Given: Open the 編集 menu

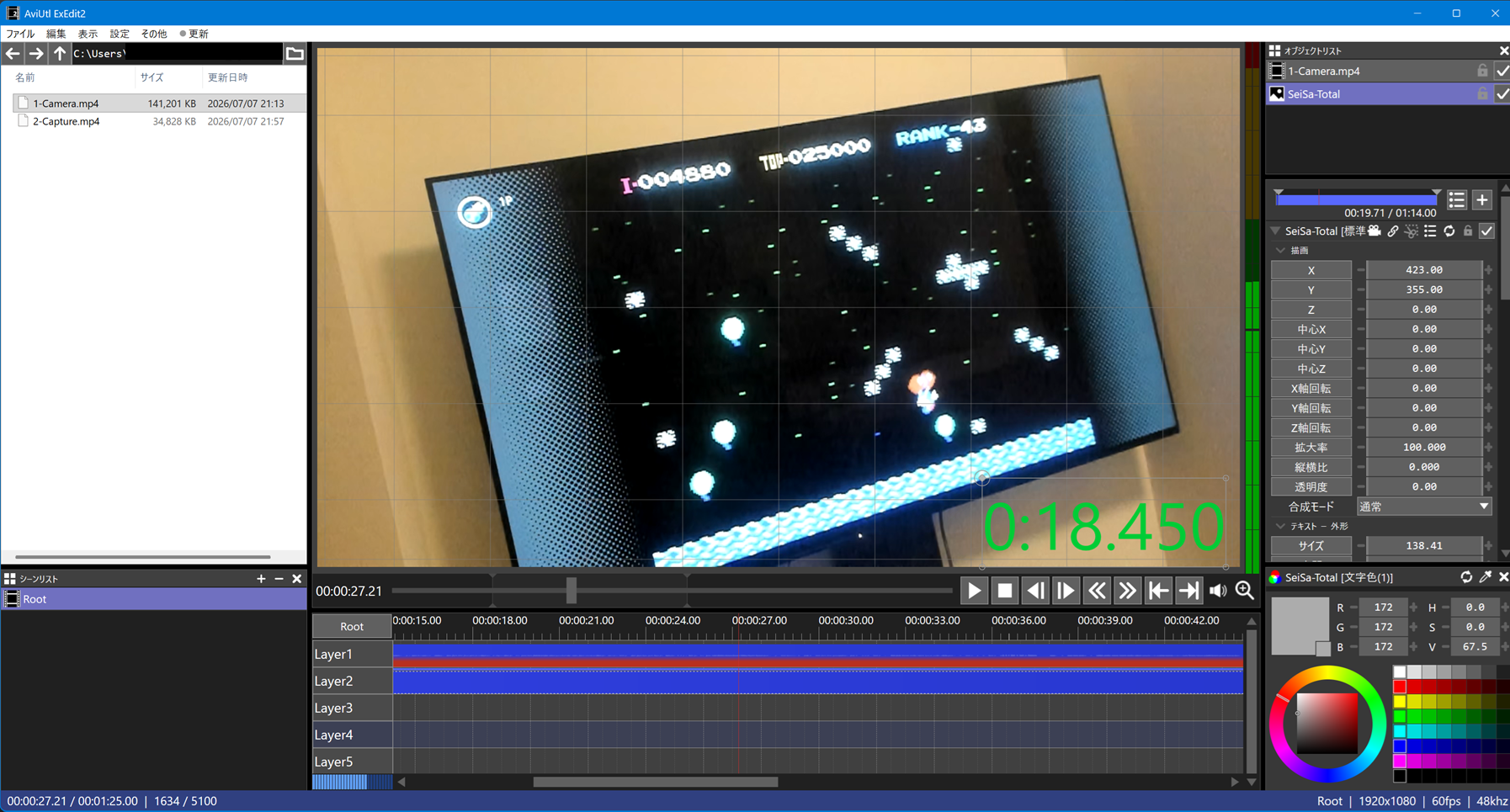Looking at the screenshot, I should [x=56, y=34].
